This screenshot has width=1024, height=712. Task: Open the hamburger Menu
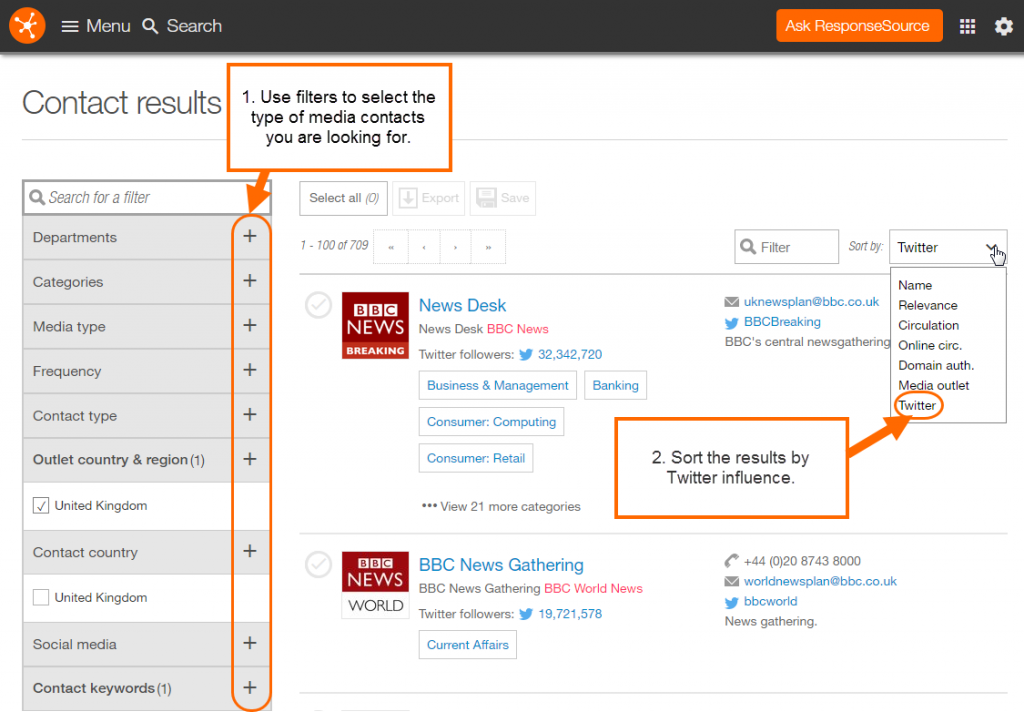click(96, 26)
